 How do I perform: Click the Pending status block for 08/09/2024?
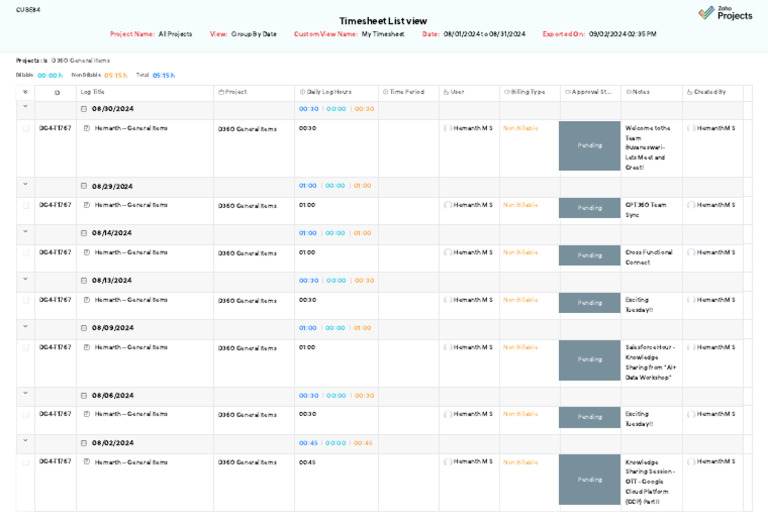tap(590, 360)
